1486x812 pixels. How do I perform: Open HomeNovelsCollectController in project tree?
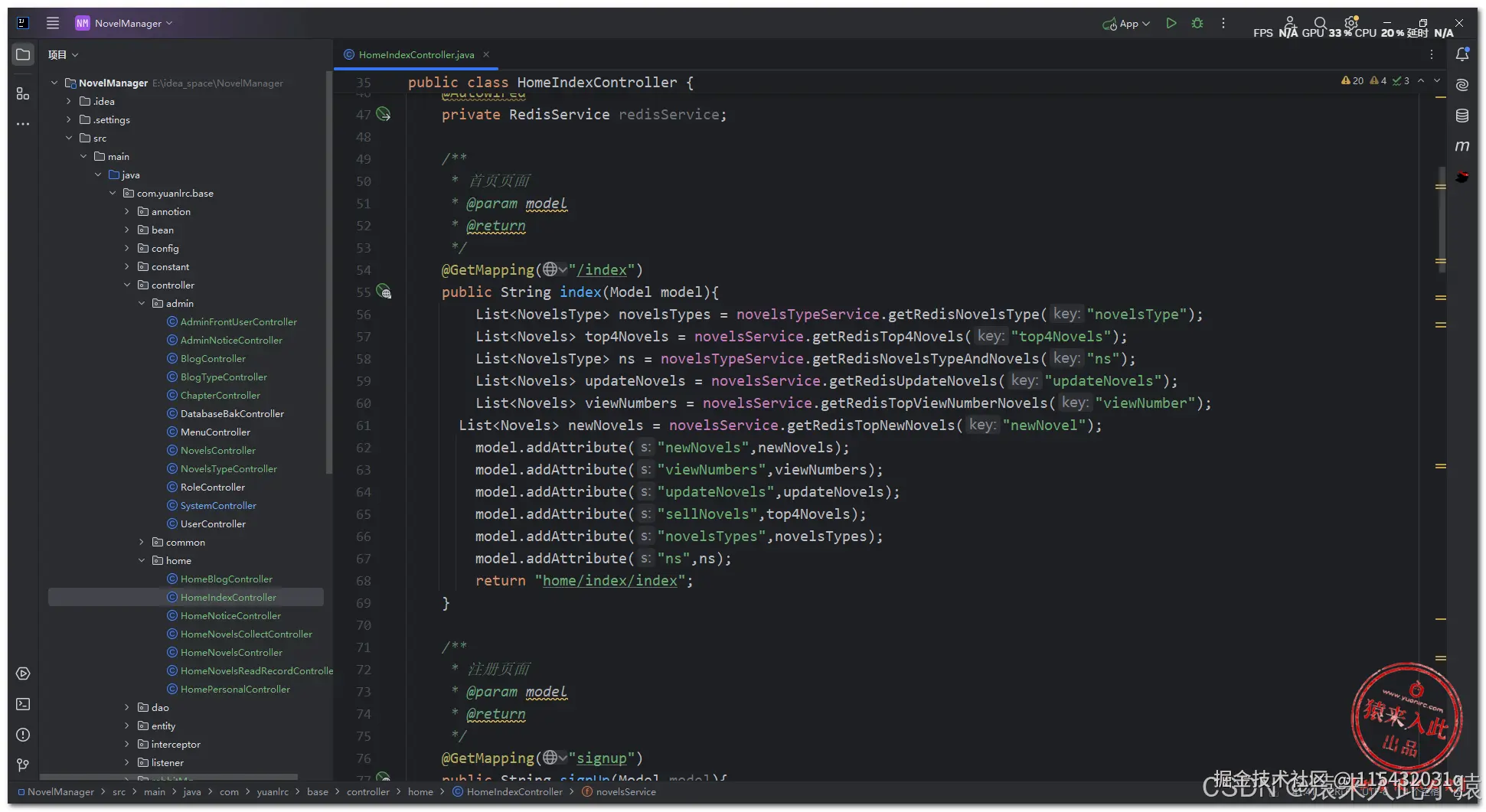[x=246, y=634]
